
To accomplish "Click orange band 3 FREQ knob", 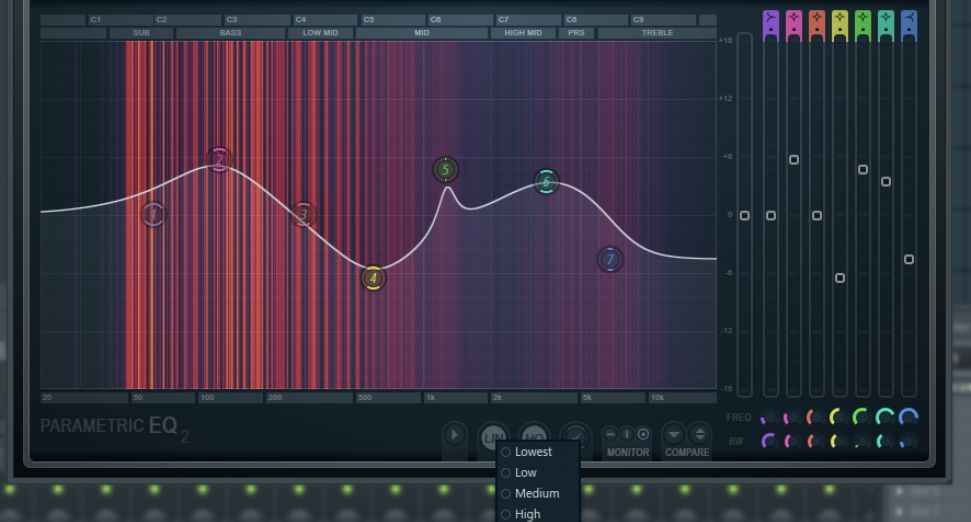I will coord(816,417).
